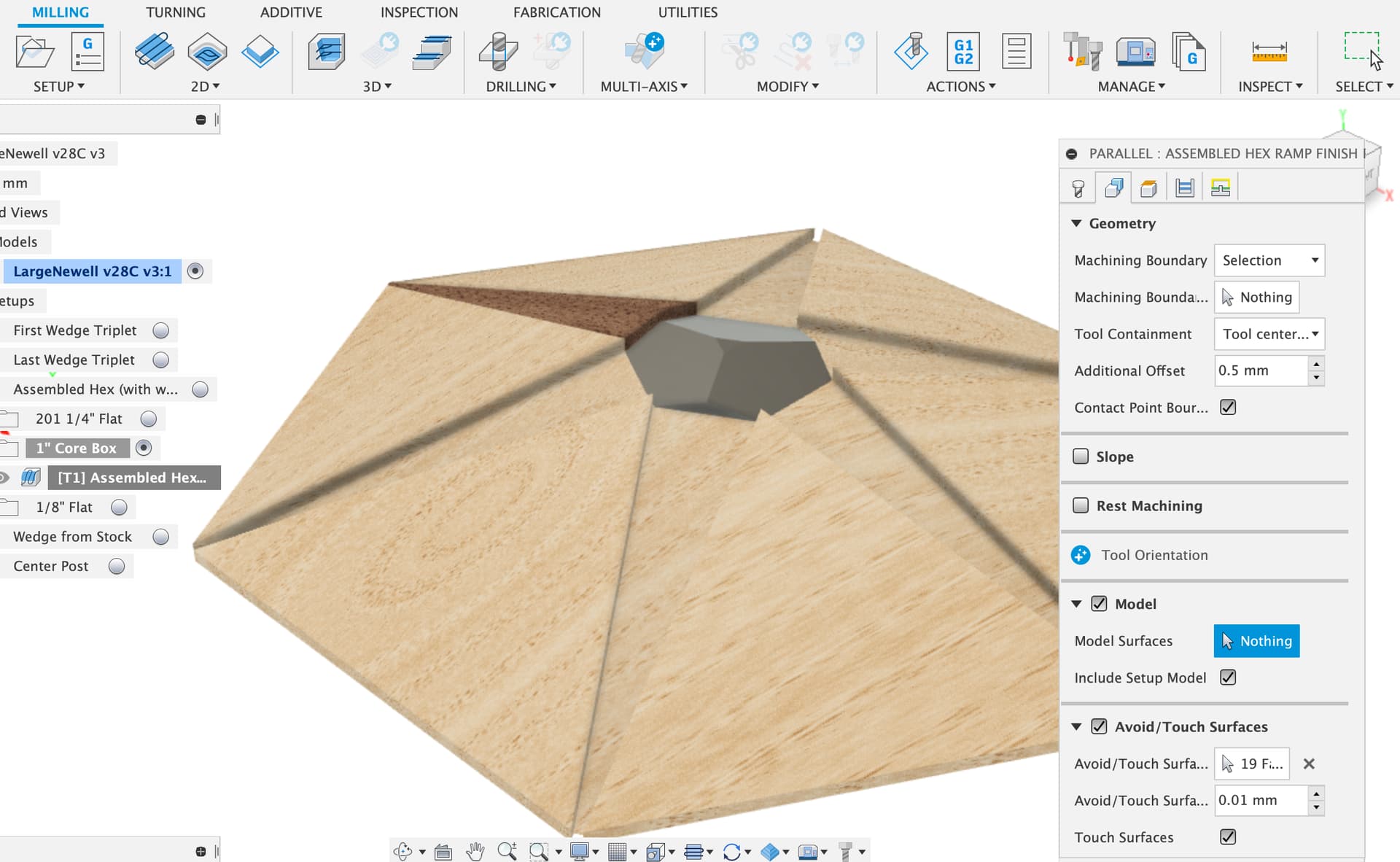This screenshot has width=1400, height=862.
Task: Open the Tool Library icon
Action: click(x=1083, y=51)
